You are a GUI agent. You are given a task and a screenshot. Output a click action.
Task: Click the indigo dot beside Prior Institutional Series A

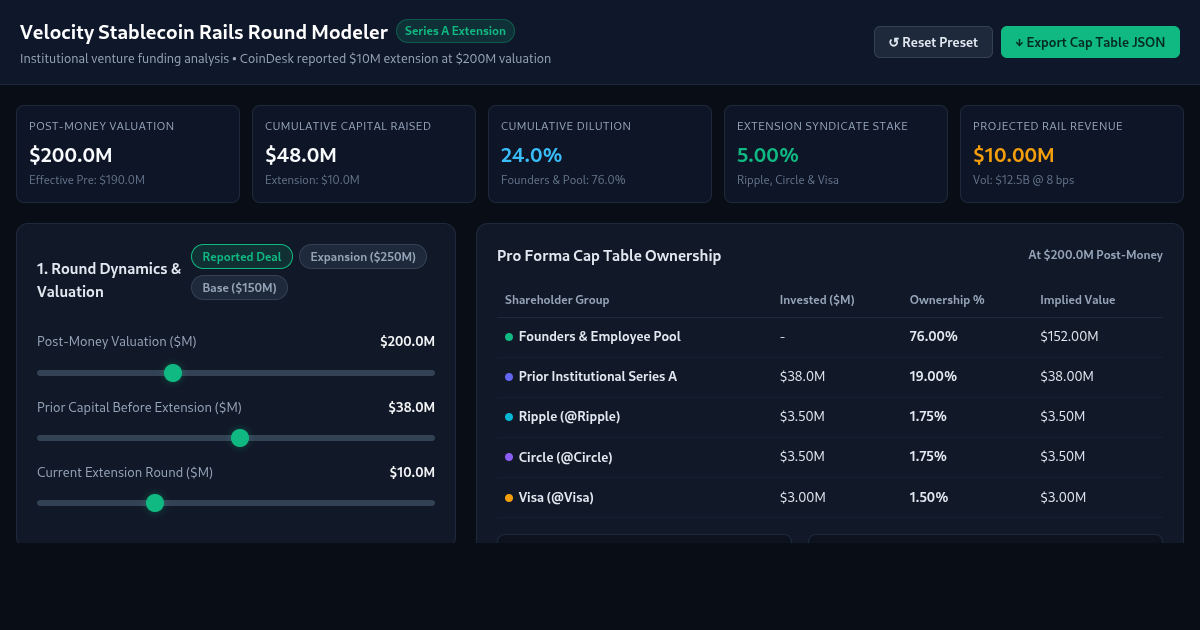pyautogui.click(x=509, y=377)
